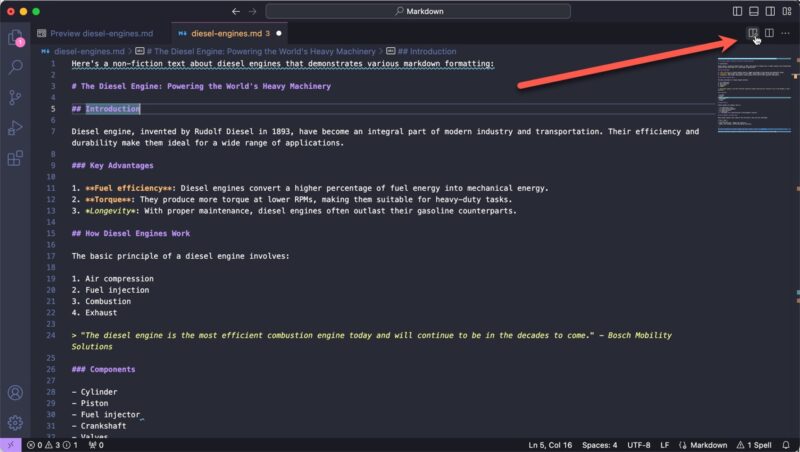
Task: Click the '### Components' heading line
Action: tap(103, 369)
